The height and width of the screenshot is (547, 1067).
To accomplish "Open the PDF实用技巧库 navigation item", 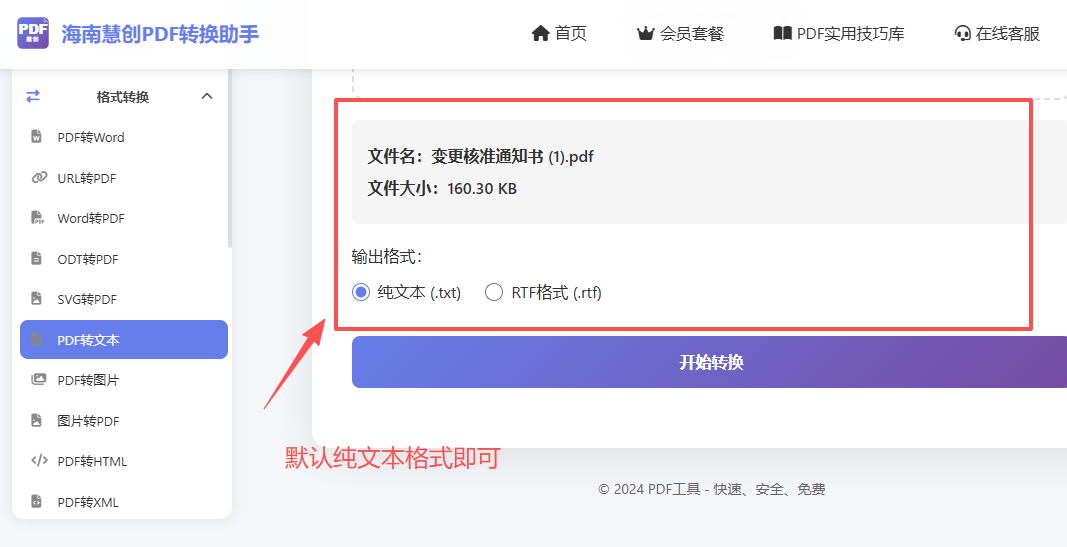I will (838, 33).
